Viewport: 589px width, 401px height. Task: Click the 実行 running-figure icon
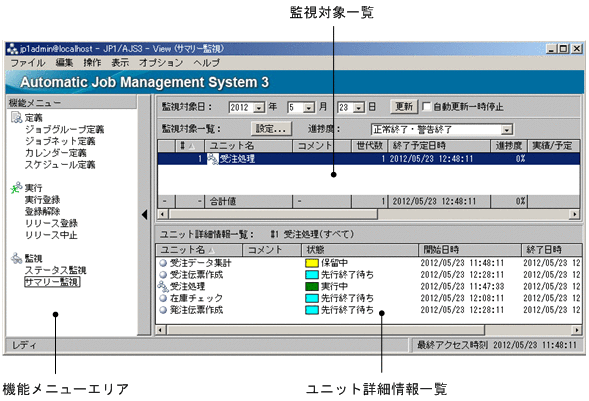pos(16,188)
